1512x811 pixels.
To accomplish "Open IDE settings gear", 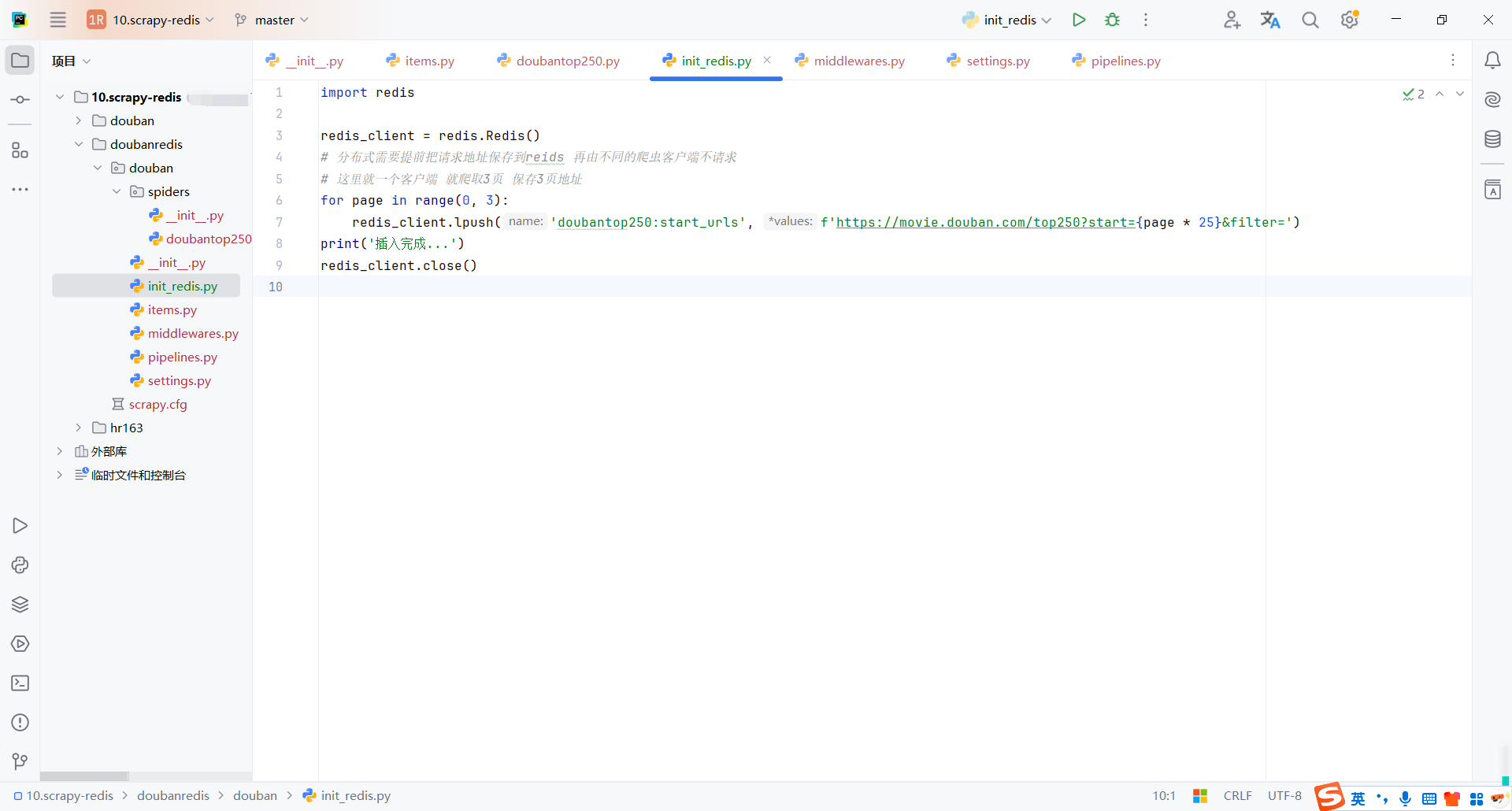I will click(1350, 20).
